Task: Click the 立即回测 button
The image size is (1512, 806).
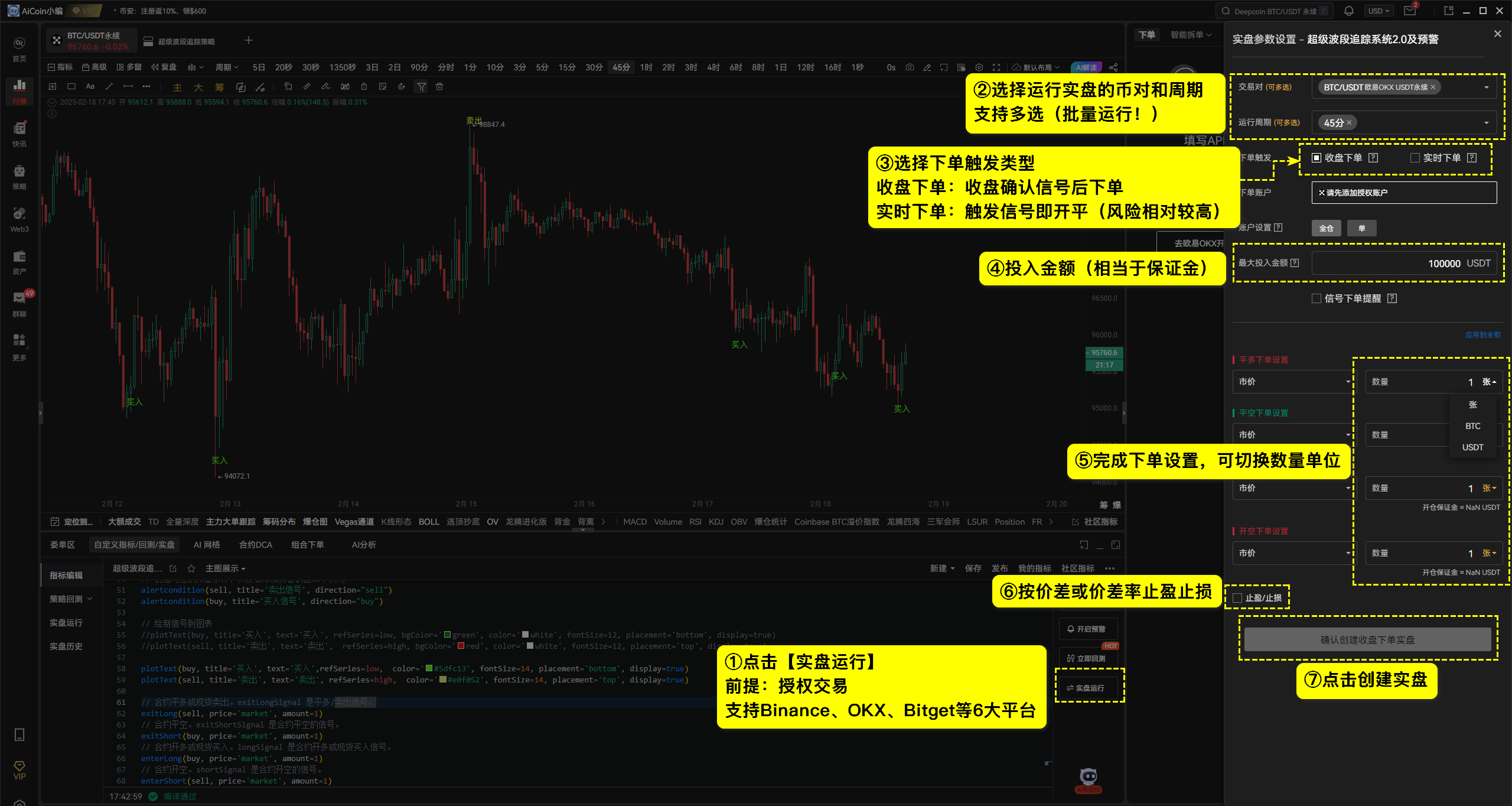Action: [1088, 658]
